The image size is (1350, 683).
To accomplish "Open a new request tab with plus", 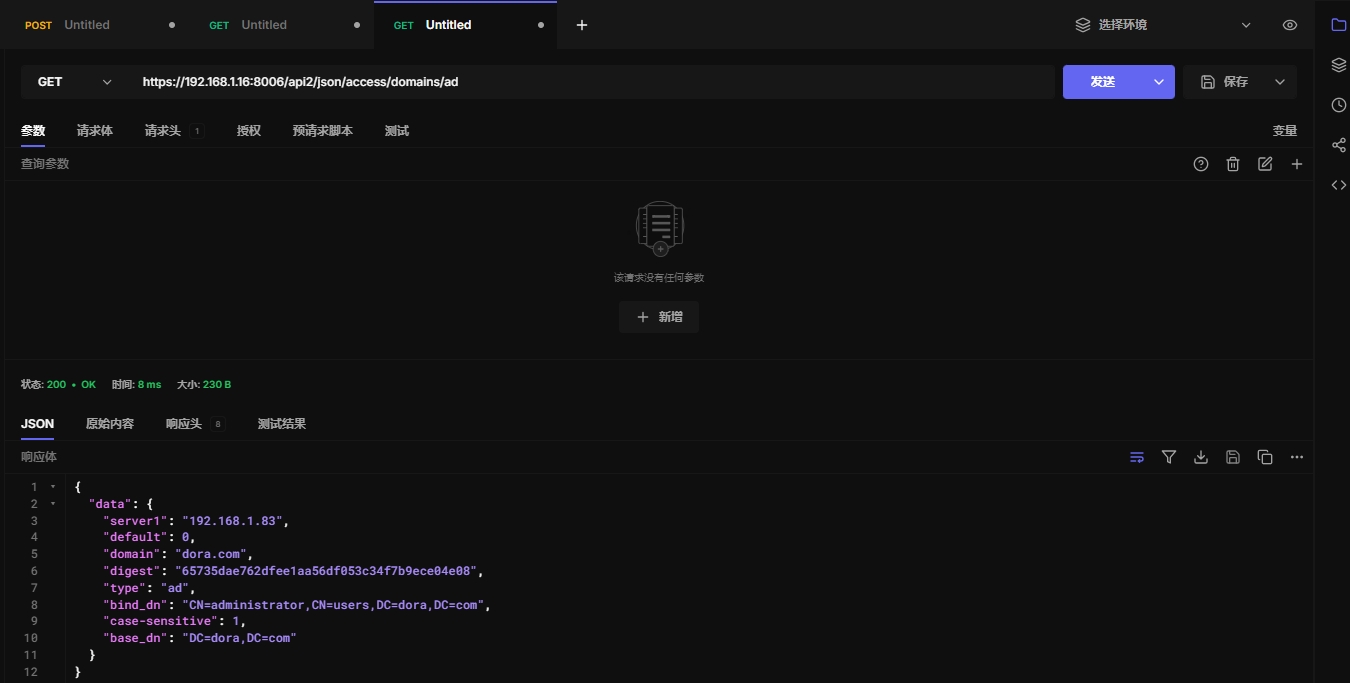I will point(582,25).
